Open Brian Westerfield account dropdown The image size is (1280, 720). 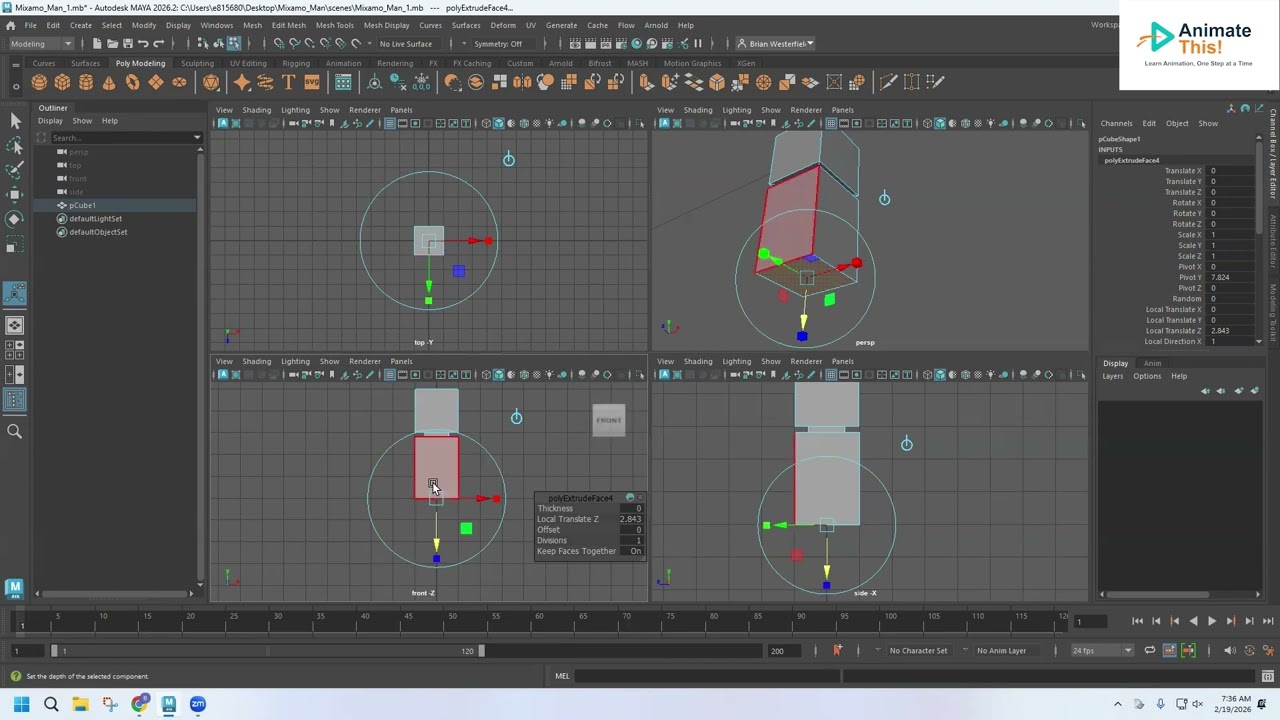776,44
